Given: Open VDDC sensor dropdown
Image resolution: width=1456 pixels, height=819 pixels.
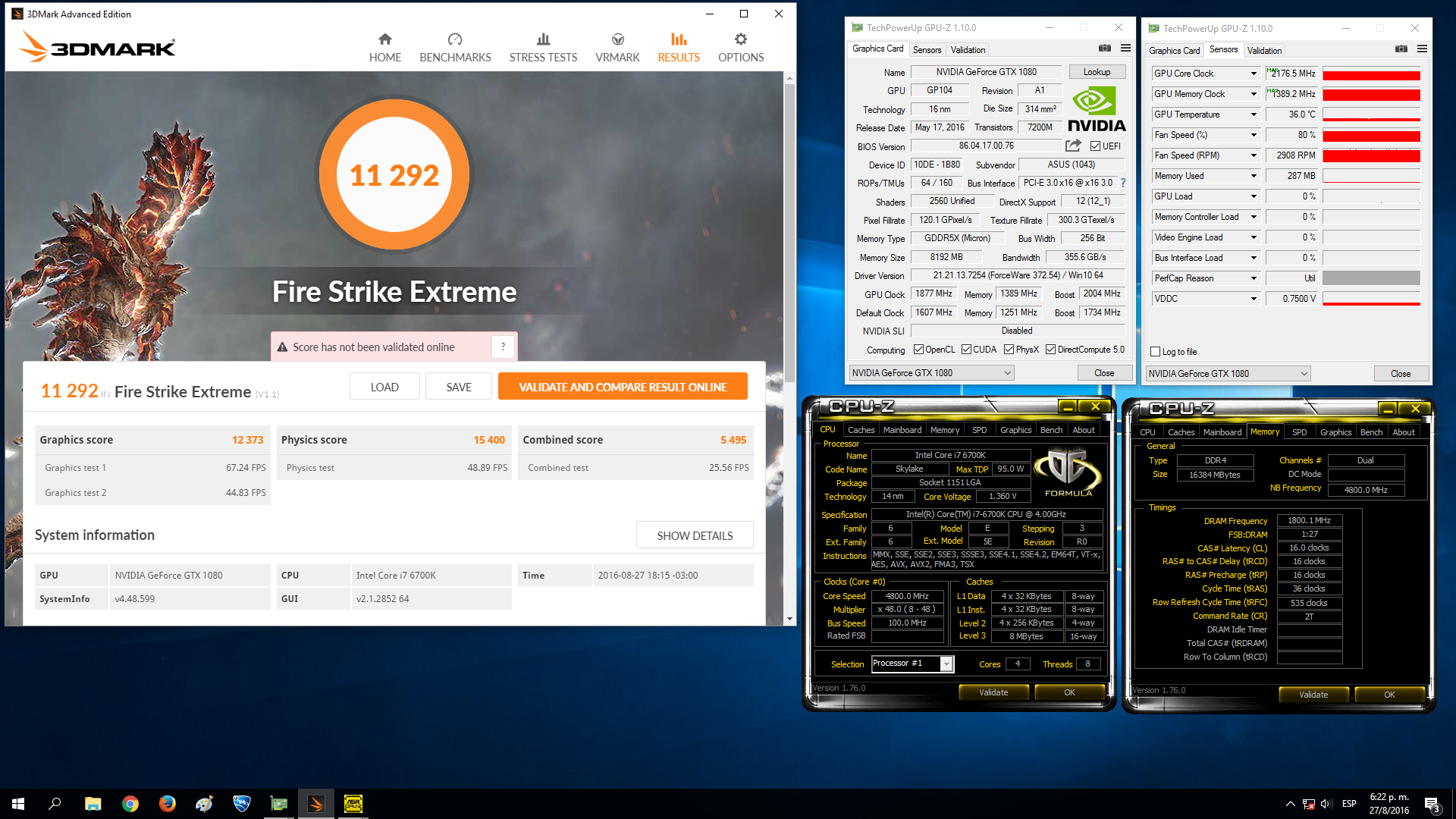Looking at the screenshot, I should tap(1254, 299).
